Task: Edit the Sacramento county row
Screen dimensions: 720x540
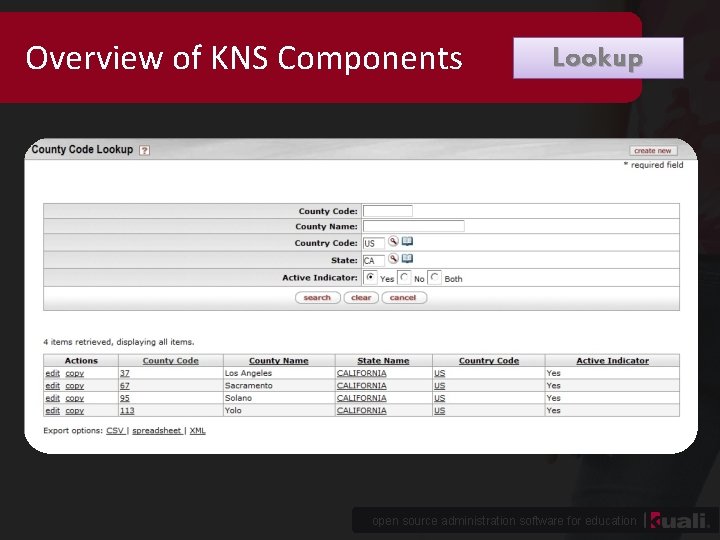Action: [53, 386]
